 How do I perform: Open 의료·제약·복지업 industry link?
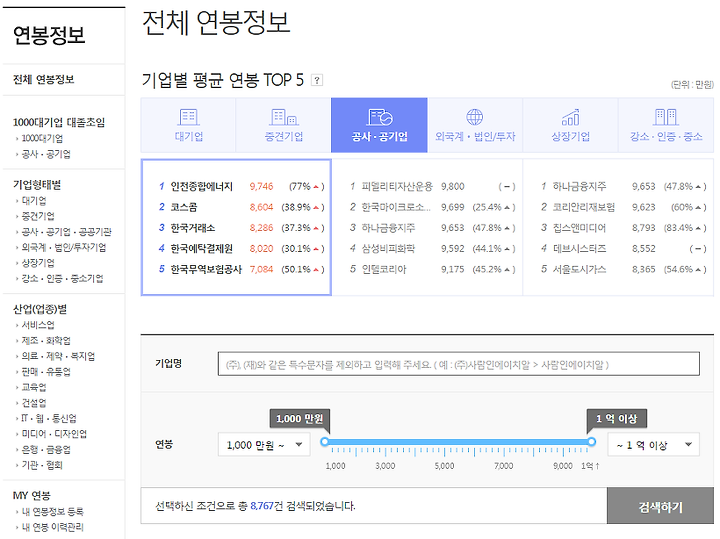coord(58,356)
